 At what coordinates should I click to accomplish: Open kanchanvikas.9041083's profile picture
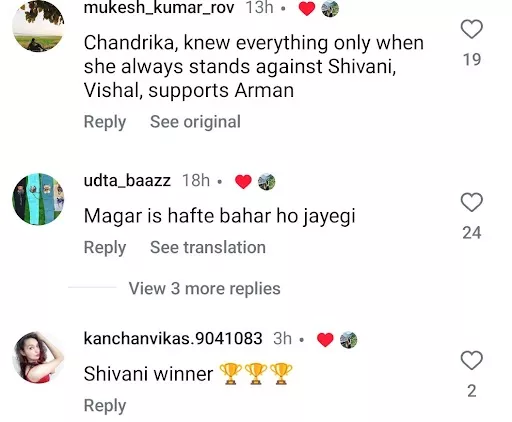click(x=38, y=357)
